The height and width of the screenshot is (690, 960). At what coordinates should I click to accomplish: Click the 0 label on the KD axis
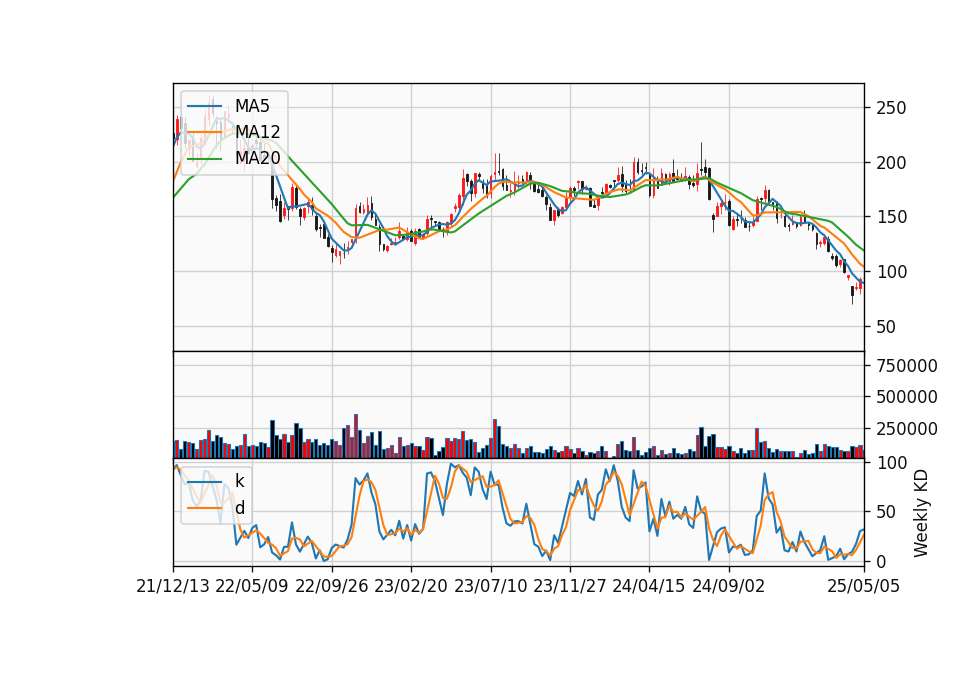pyautogui.click(x=881, y=561)
